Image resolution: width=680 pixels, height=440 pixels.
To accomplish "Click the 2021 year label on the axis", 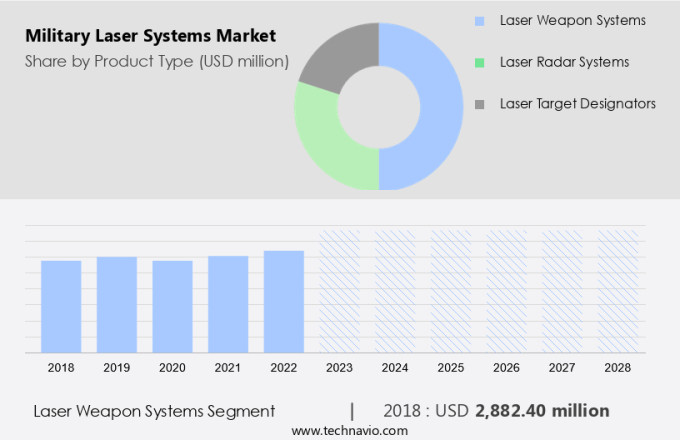I will [x=228, y=368].
